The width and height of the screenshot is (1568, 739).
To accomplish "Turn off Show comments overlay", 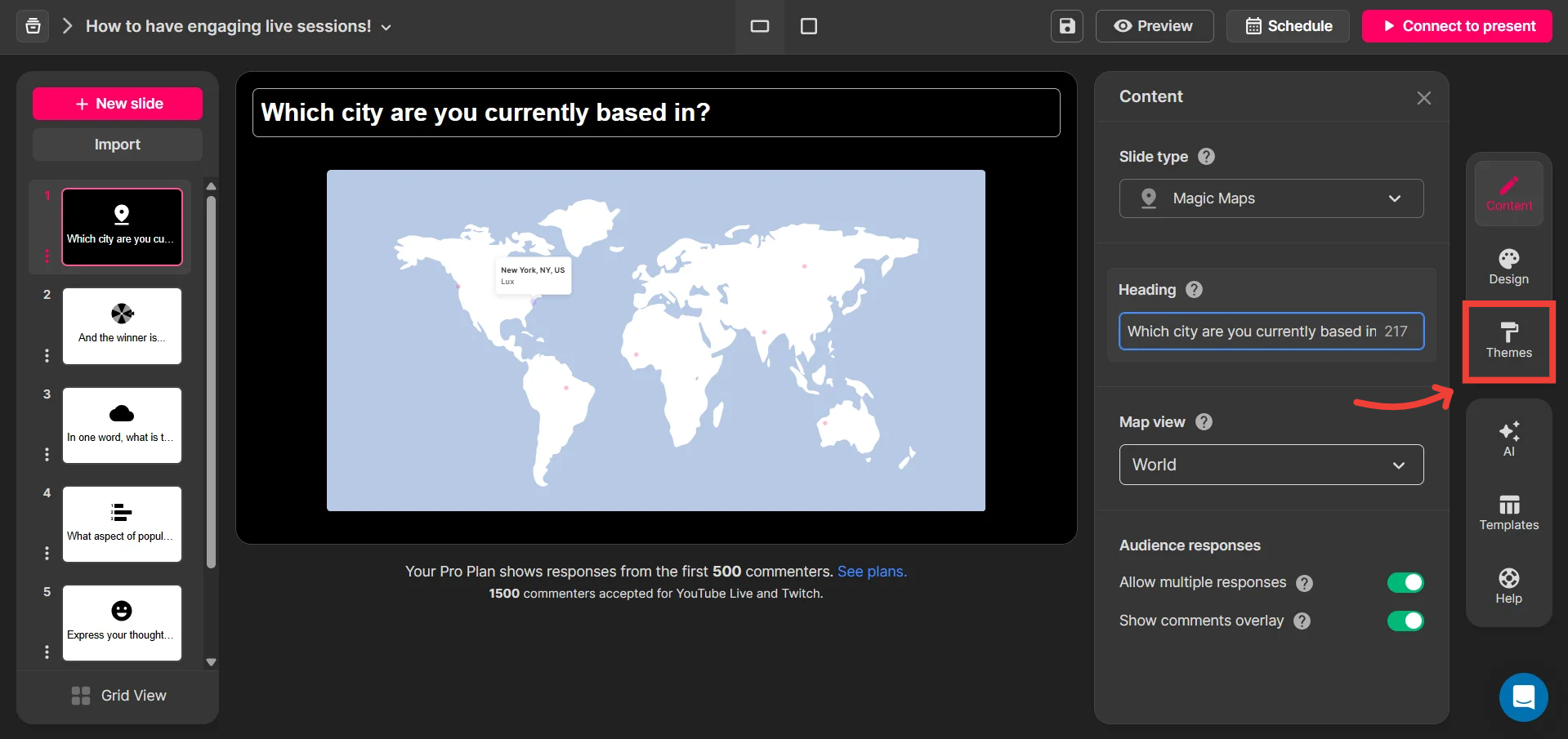I will pyautogui.click(x=1405, y=621).
